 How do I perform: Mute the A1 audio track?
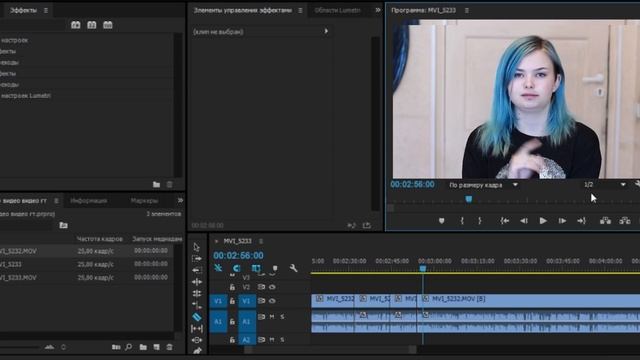272,317
